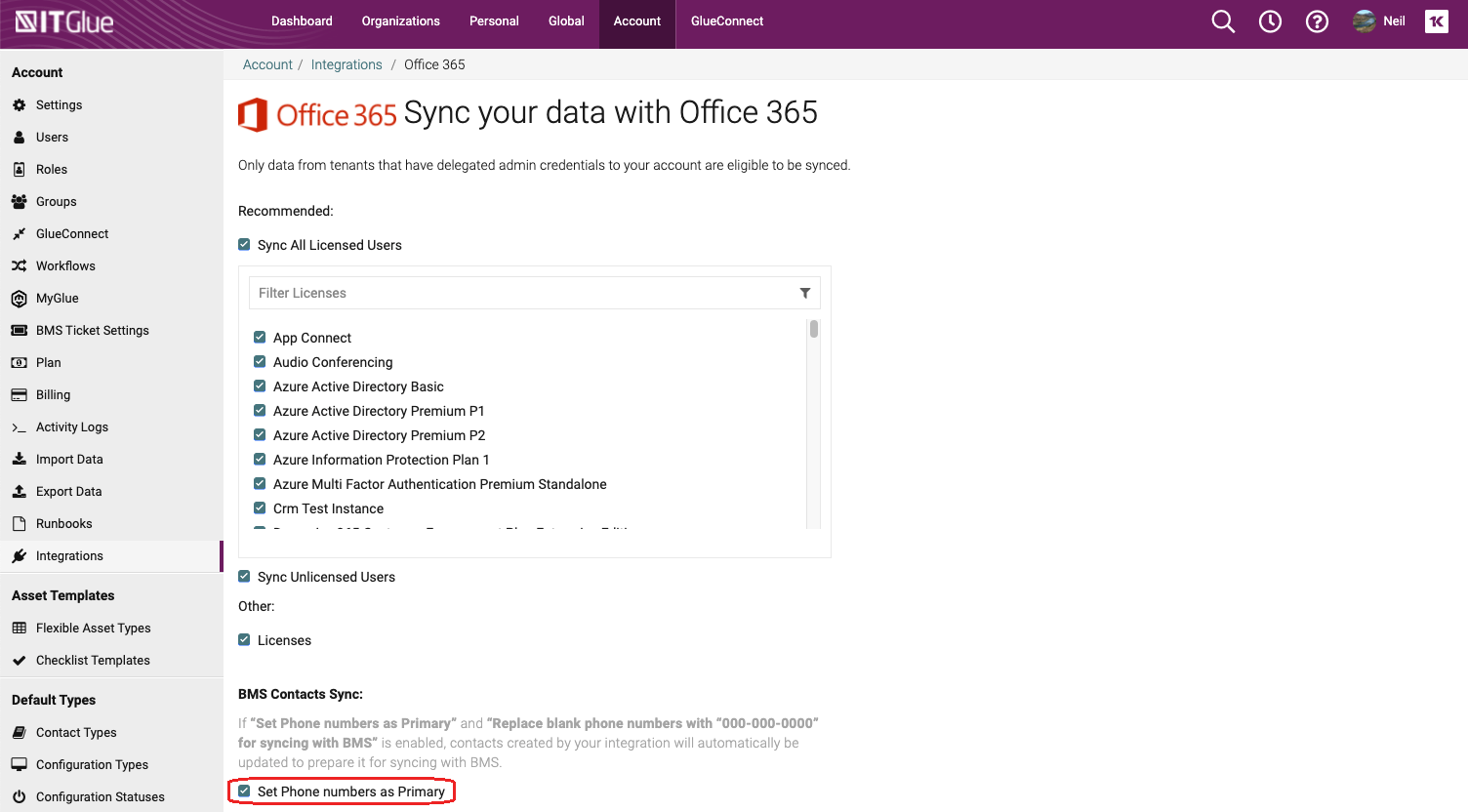
Task: Click the Roles badge icon in the sidebar
Action: [x=19, y=169]
